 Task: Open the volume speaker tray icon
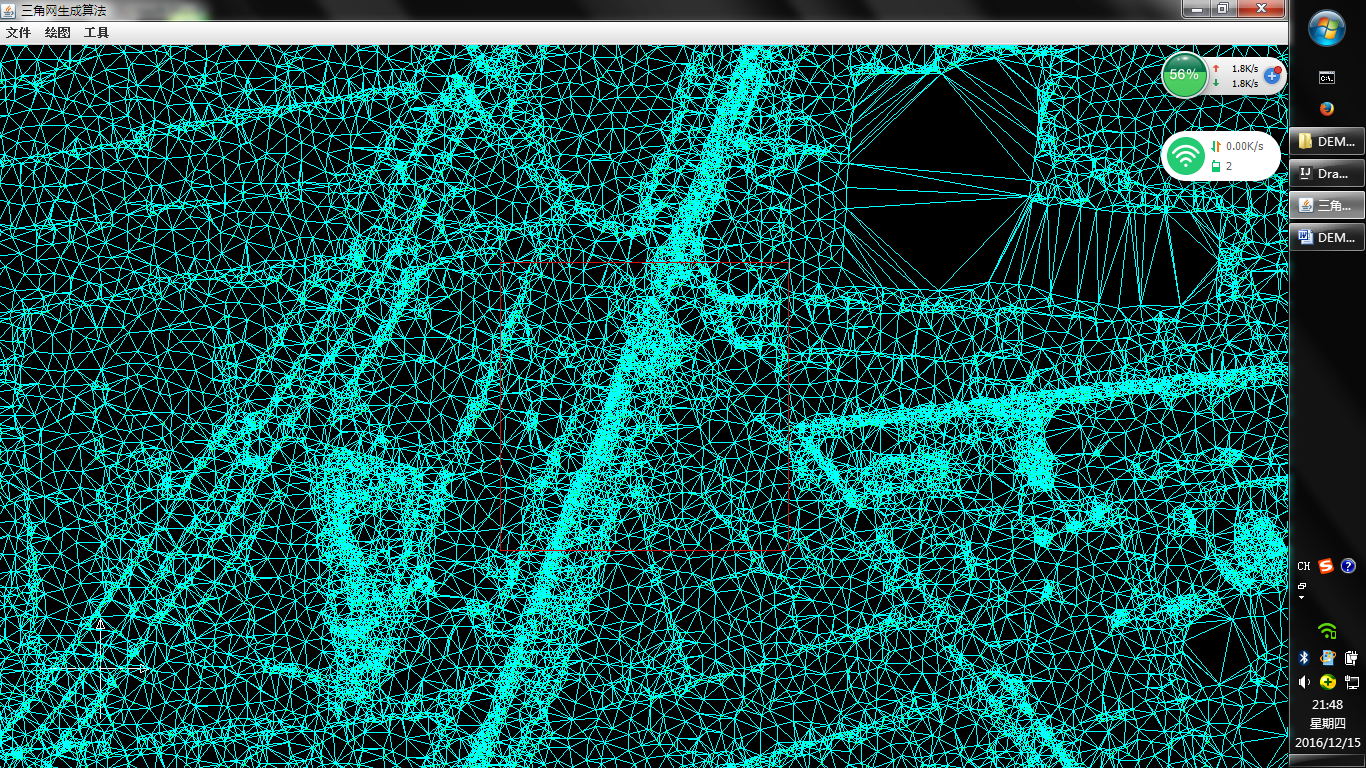point(1304,682)
